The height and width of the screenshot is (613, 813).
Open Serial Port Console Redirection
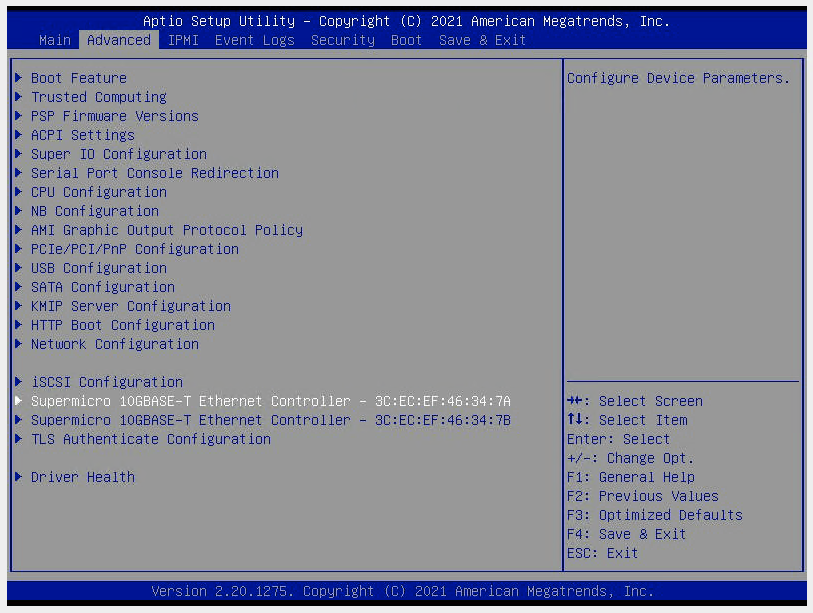(x=153, y=173)
